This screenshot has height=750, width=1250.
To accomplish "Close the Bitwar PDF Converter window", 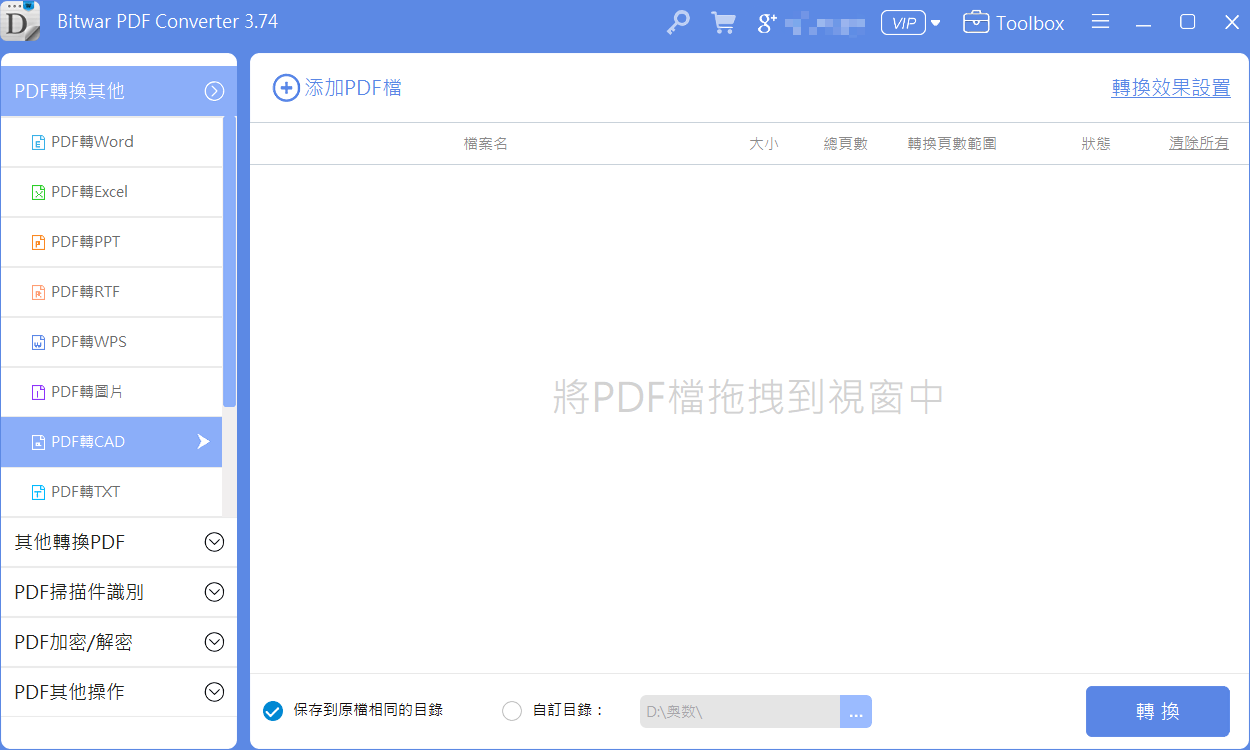I will (1229, 22).
